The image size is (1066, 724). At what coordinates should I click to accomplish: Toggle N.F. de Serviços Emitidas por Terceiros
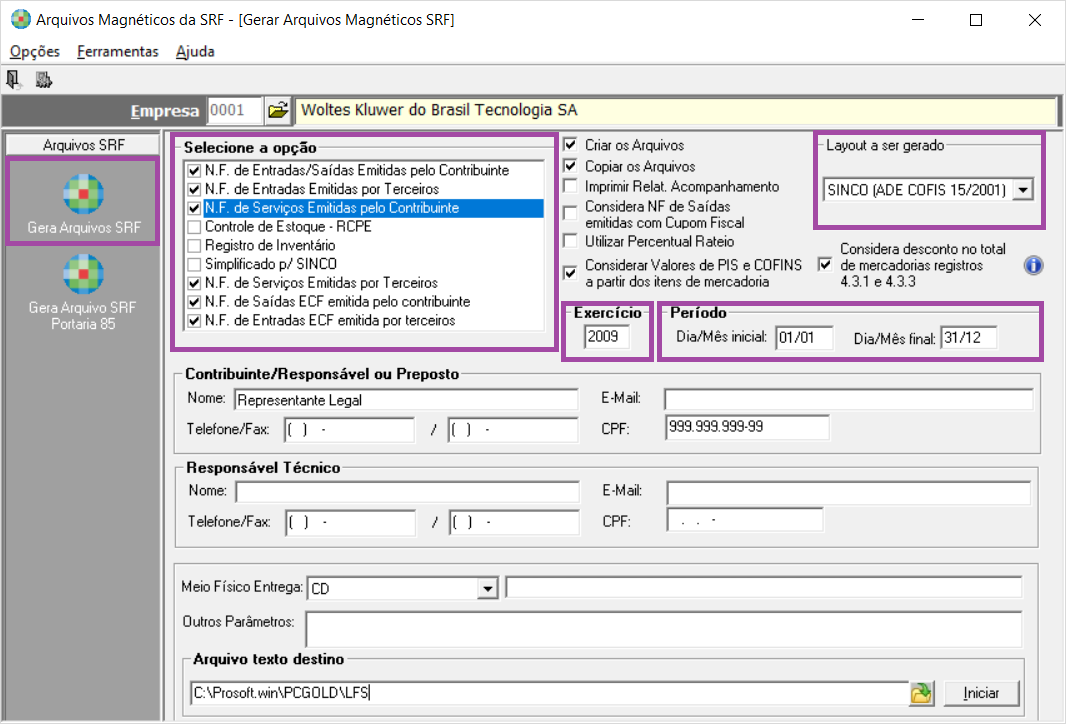pyautogui.click(x=194, y=283)
